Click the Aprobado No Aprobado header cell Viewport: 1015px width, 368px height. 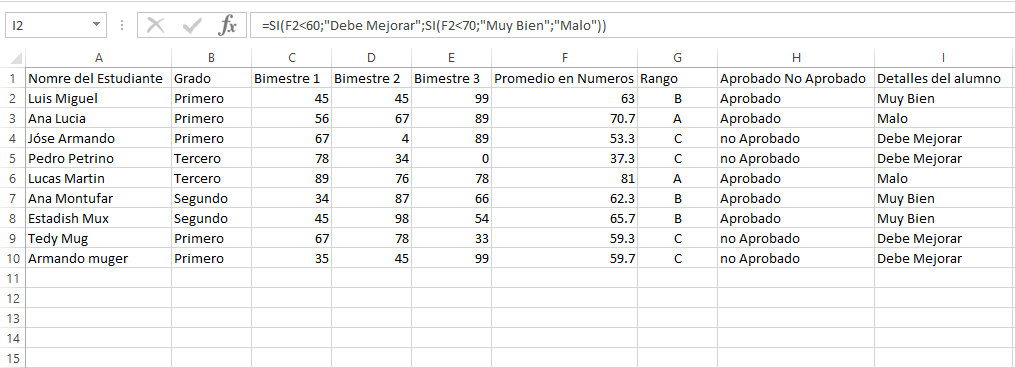pos(796,78)
